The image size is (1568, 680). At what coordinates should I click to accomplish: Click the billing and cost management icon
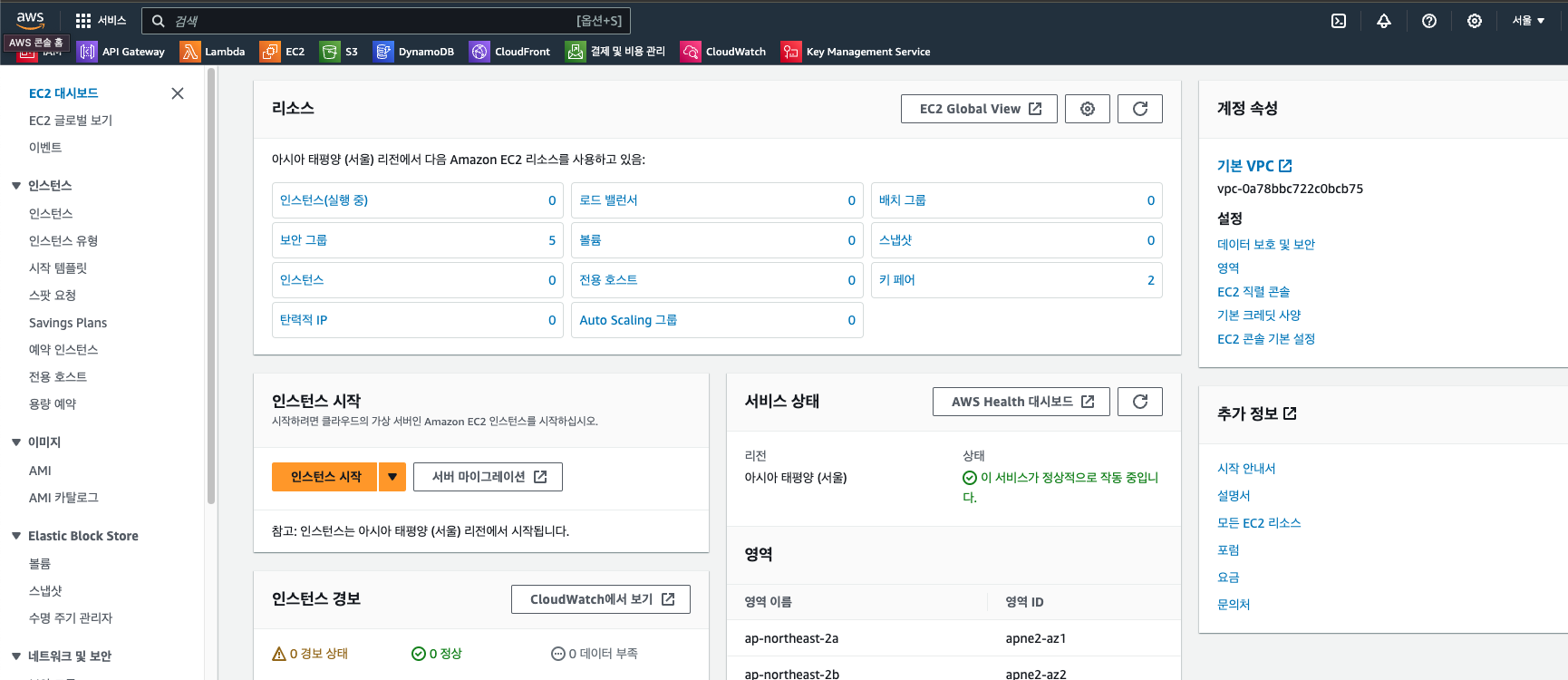(576, 52)
